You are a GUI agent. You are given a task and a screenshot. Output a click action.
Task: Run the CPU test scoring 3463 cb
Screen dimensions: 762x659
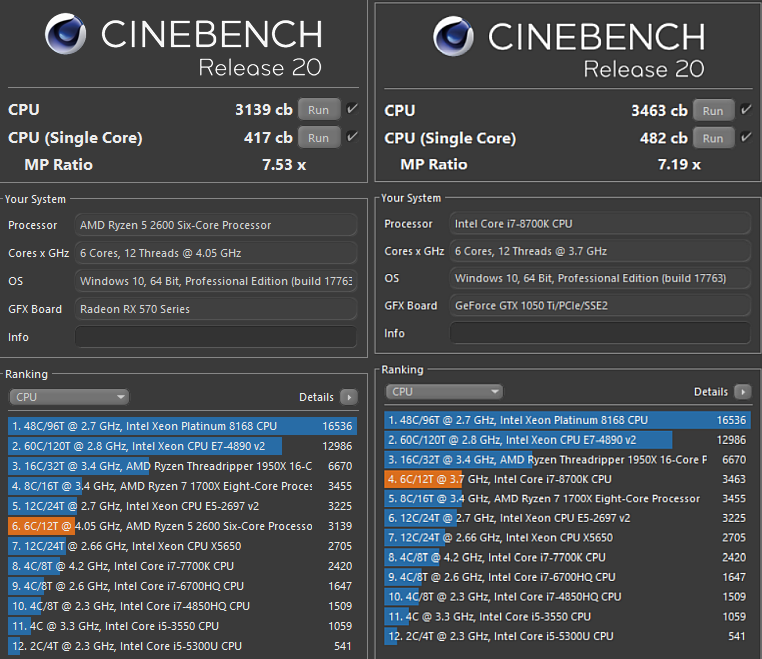click(713, 110)
